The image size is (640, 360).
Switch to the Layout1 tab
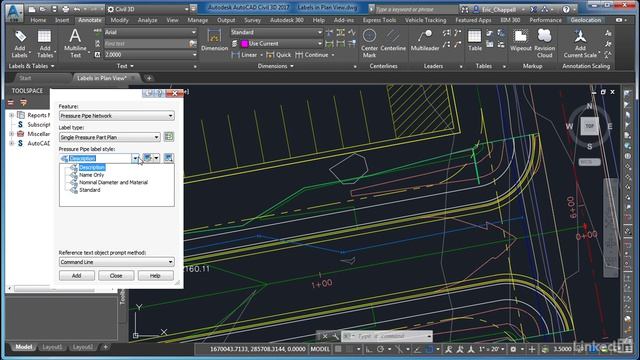click(x=52, y=347)
